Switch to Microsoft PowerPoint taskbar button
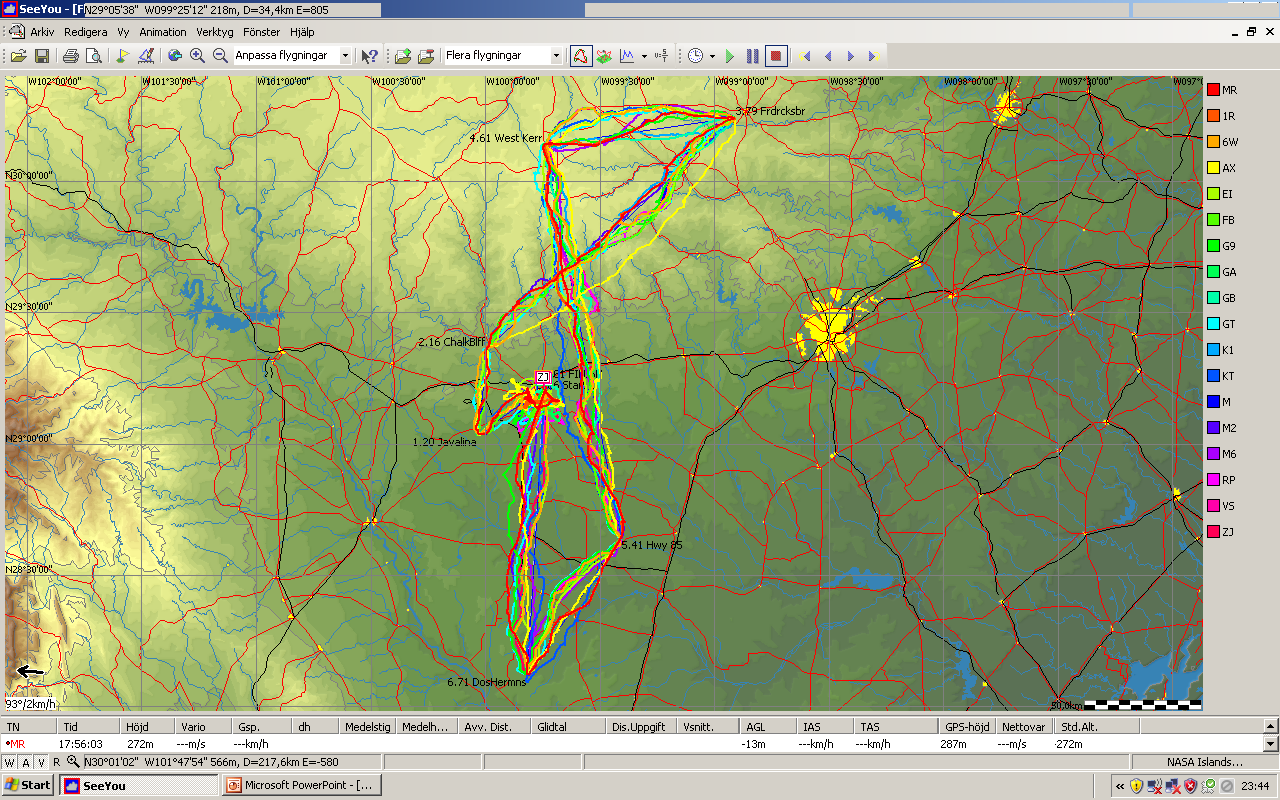The width and height of the screenshot is (1280, 800). 301,785
